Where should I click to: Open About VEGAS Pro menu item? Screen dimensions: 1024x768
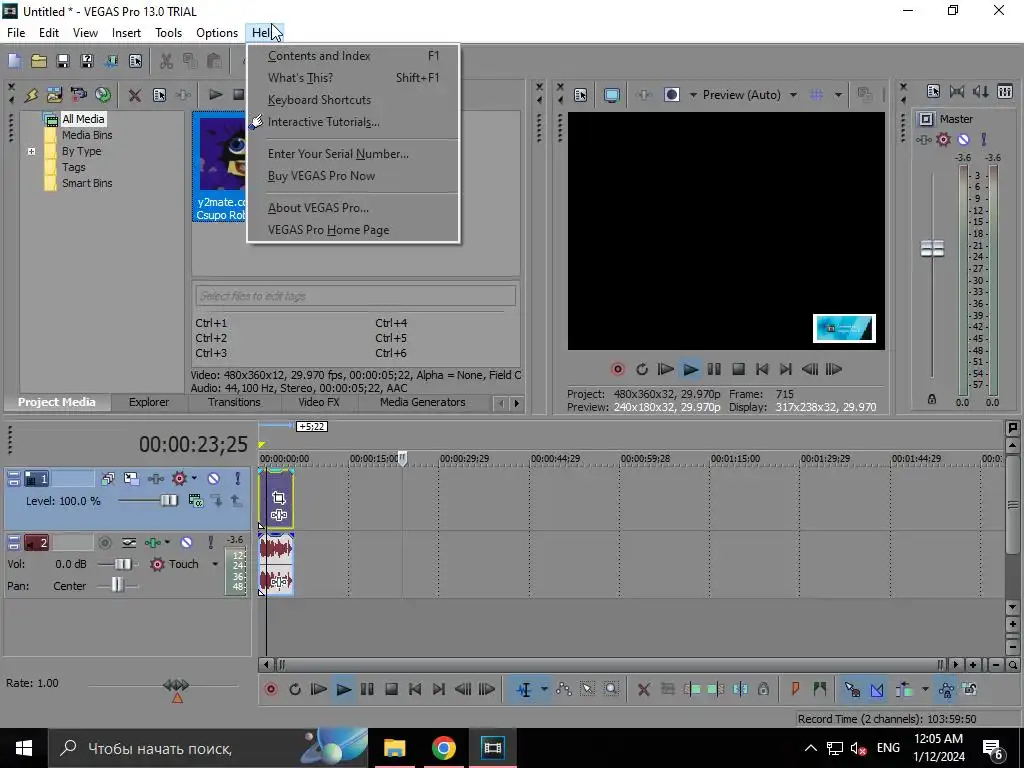point(353,208)
